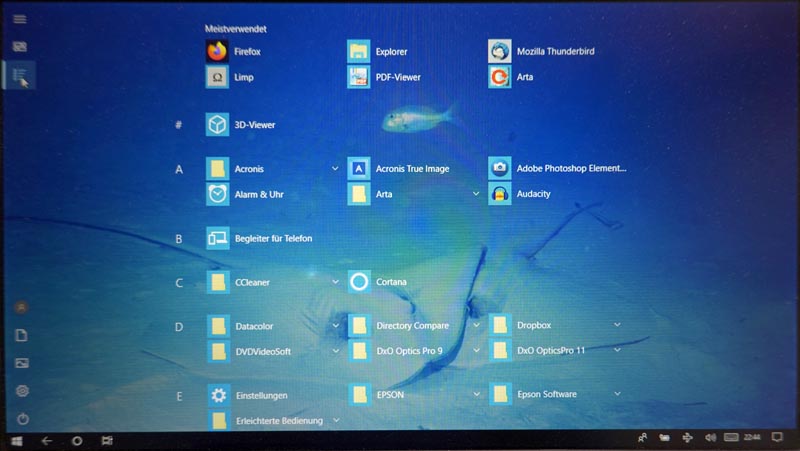The image size is (800, 451).
Task: Open the Documents sidebar icon
Action: tap(21, 335)
